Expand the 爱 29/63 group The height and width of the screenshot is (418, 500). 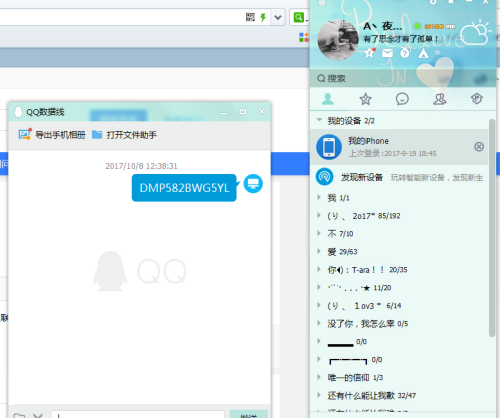[x=319, y=251]
